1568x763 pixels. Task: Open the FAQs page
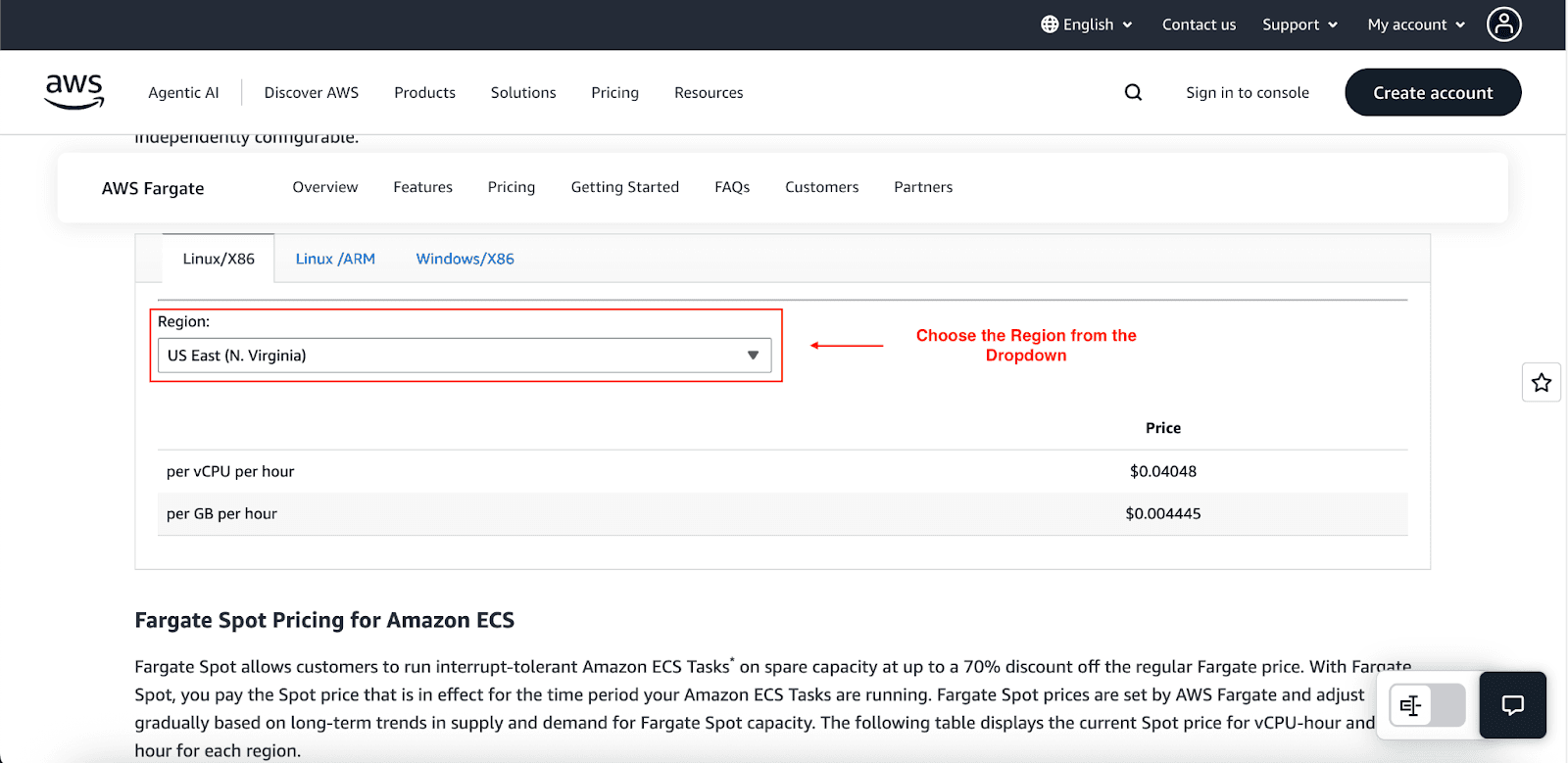click(x=732, y=187)
